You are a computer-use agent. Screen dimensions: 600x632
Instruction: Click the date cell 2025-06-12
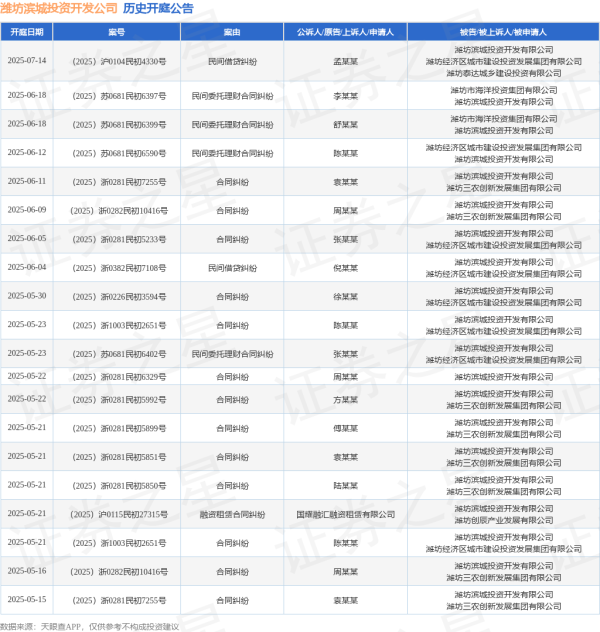point(27,152)
